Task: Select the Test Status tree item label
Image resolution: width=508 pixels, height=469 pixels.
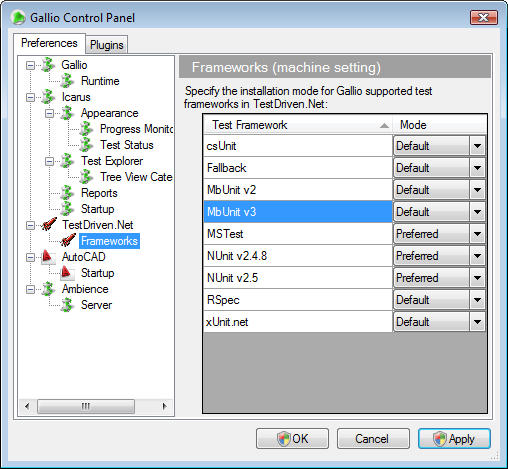Action: pyautogui.click(x=127, y=145)
